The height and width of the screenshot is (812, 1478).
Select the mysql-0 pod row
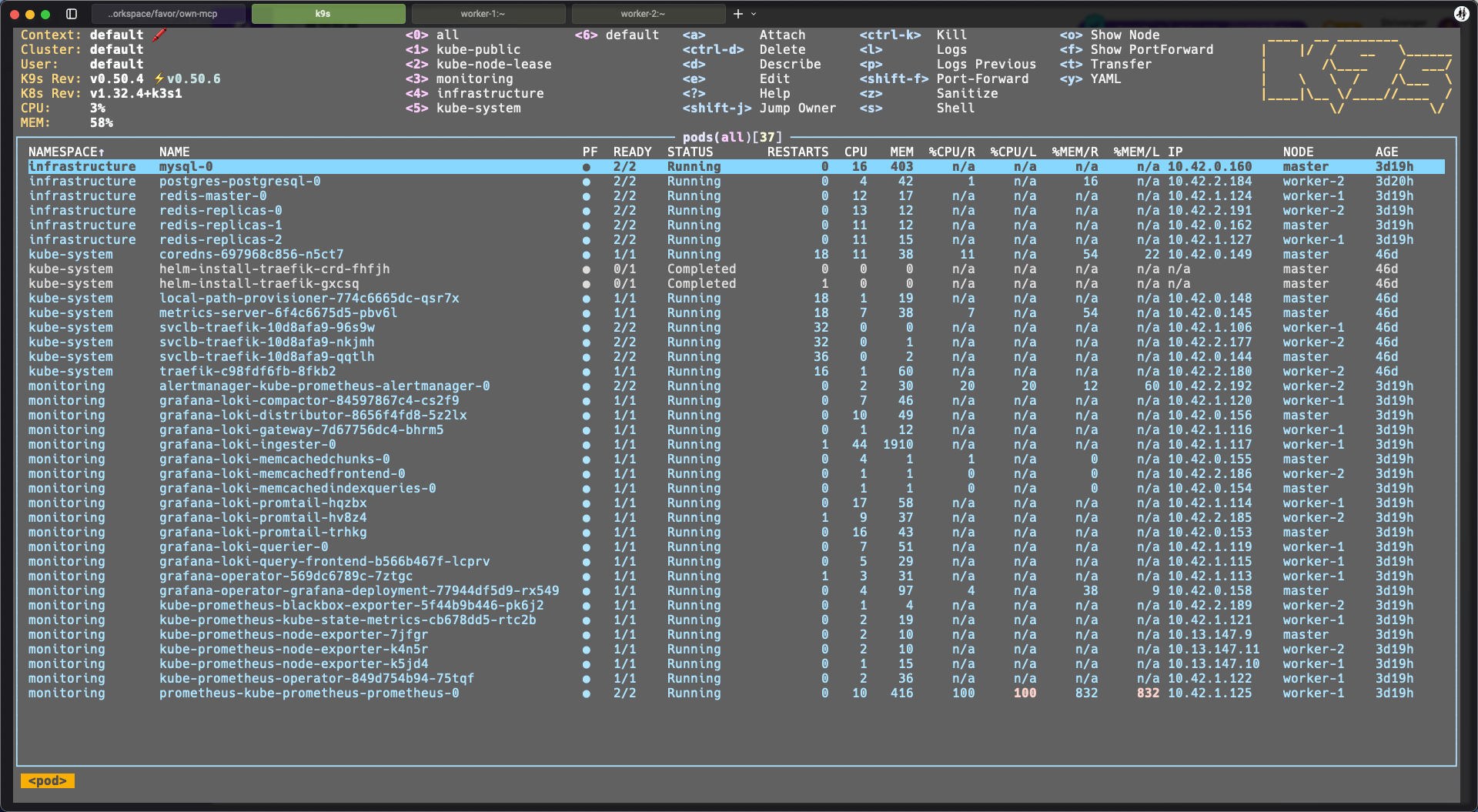tap(736, 167)
